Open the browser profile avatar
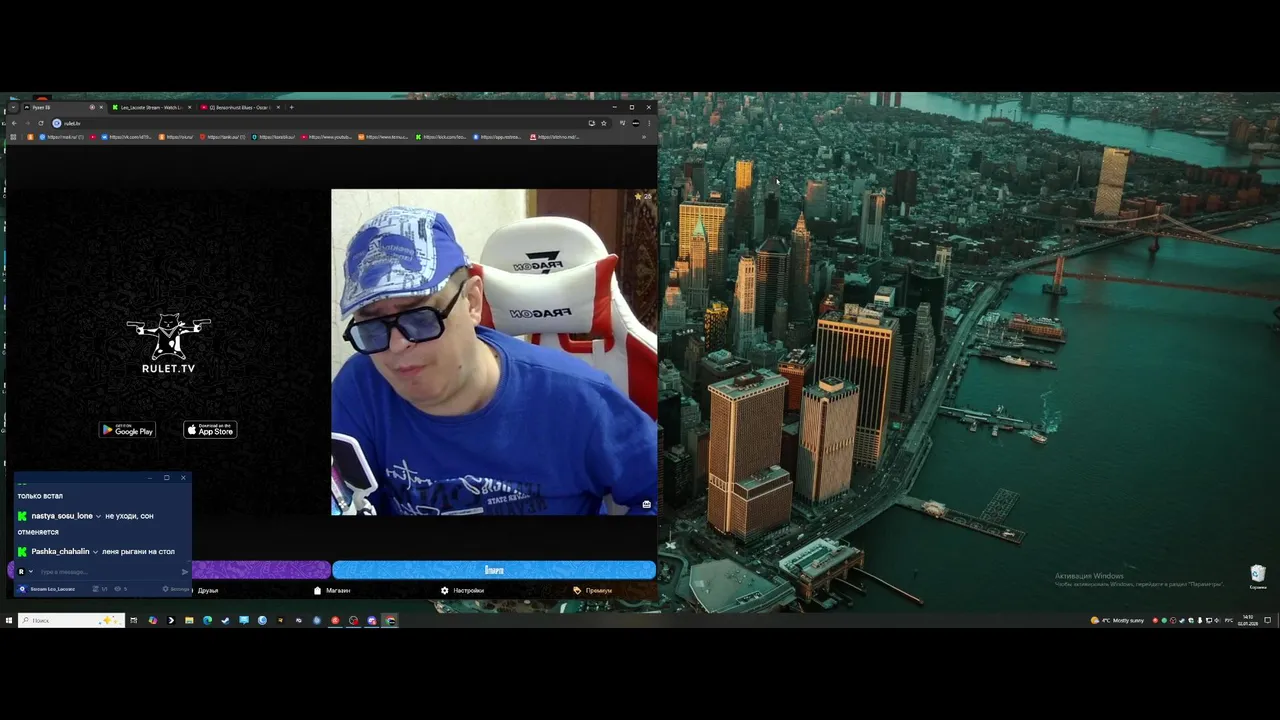The height and width of the screenshot is (720, 1280). tap(636, 123)
